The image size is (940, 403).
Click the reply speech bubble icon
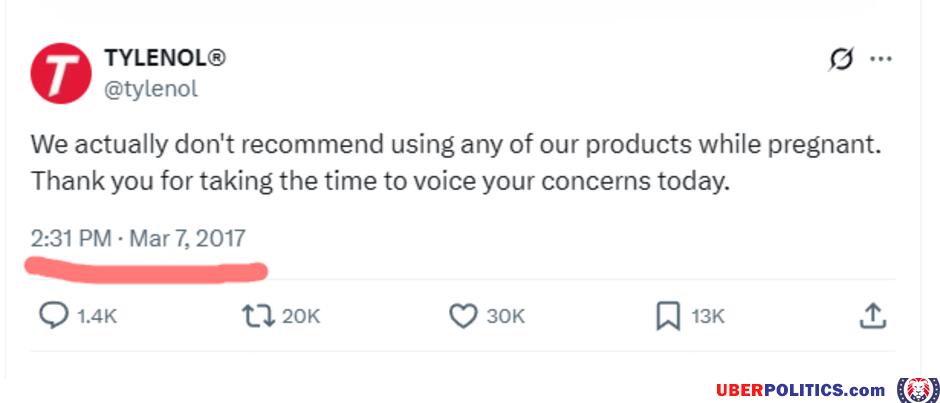(x=52, y=316)
